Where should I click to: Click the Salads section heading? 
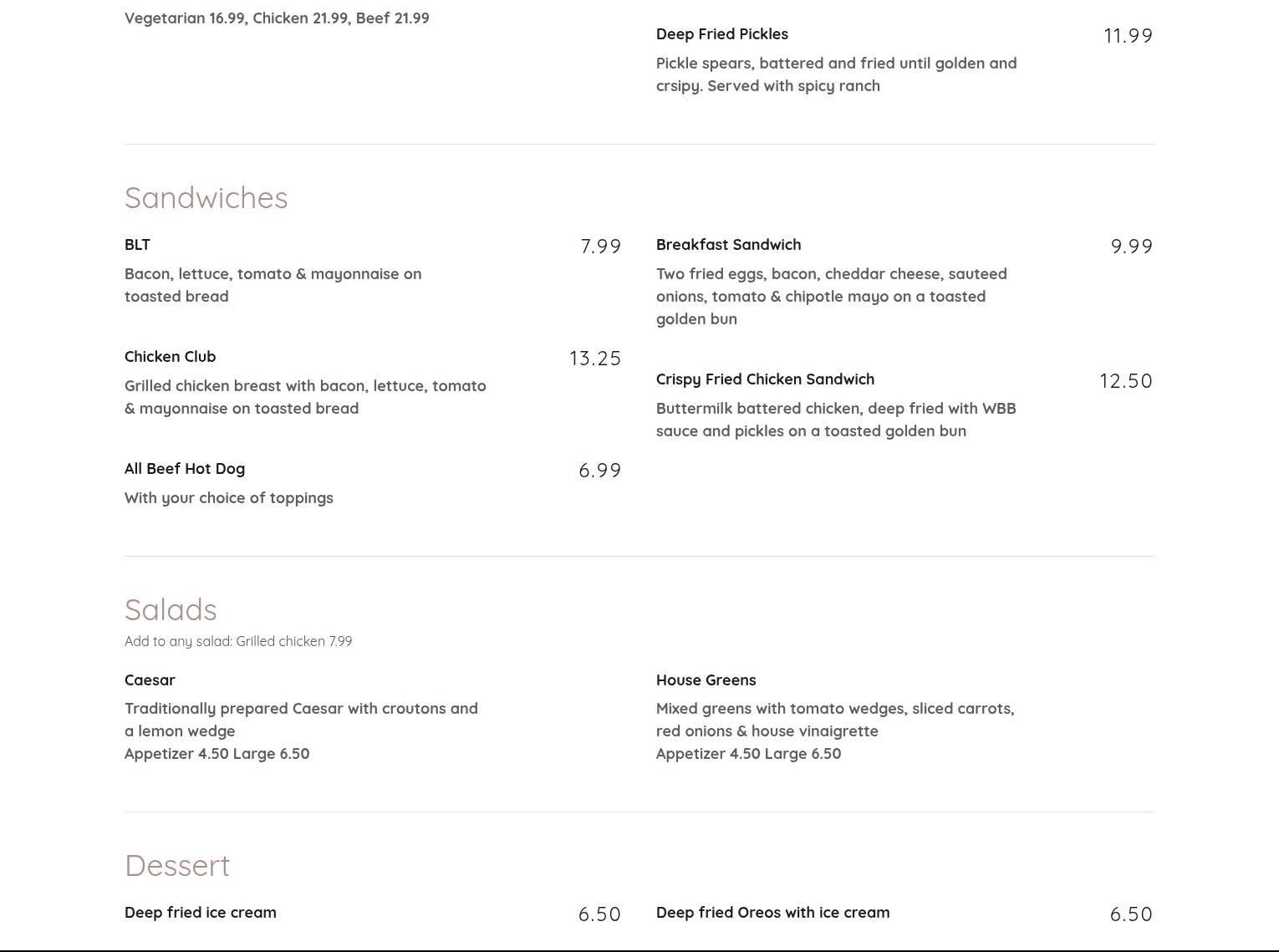point(171,610)
